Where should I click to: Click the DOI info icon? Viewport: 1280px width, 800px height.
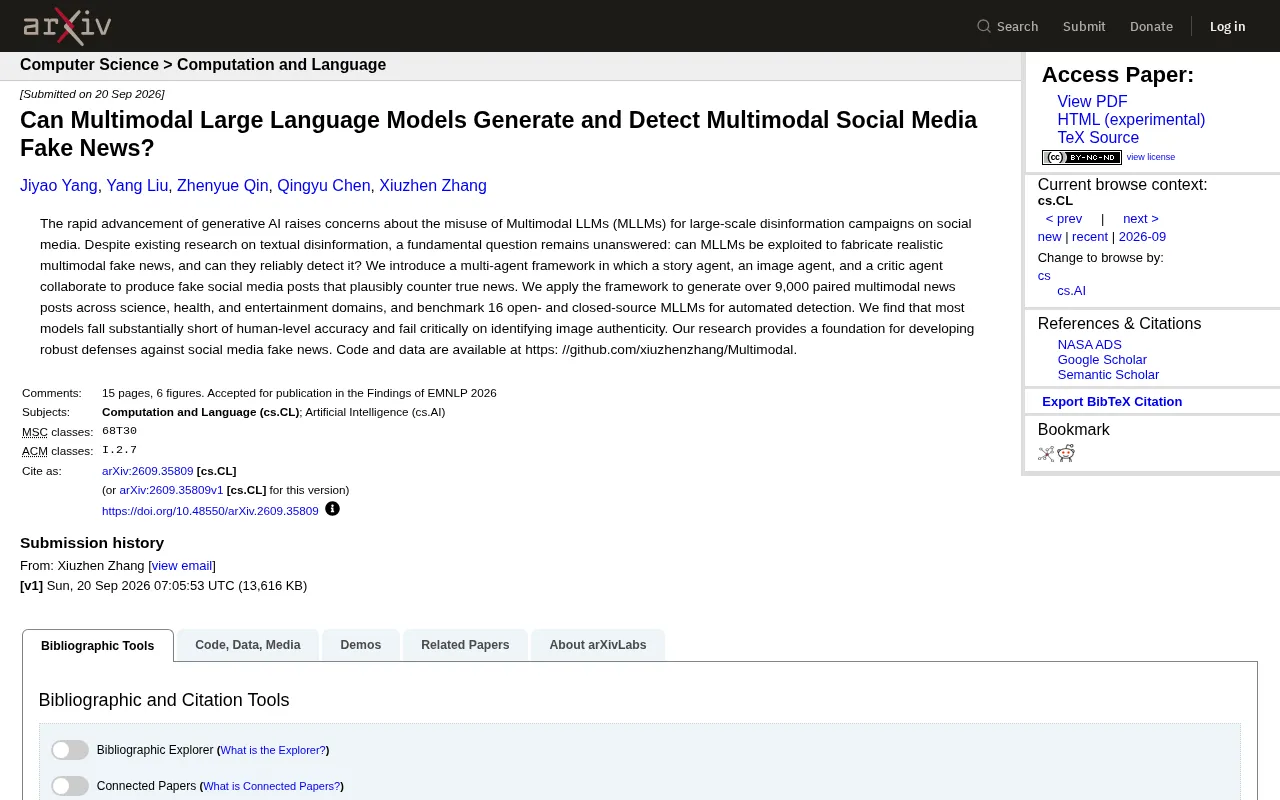click(x=332, y=509)
